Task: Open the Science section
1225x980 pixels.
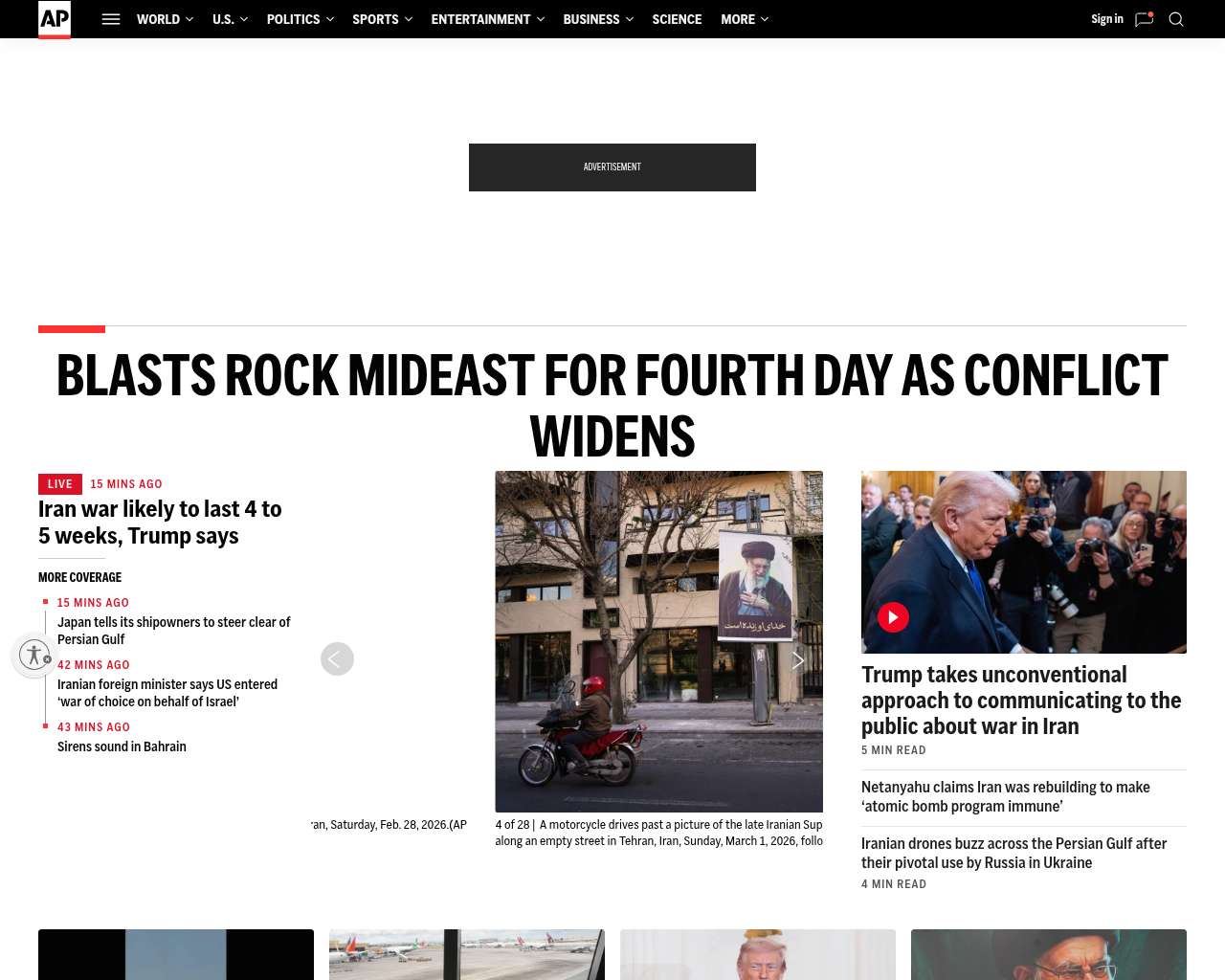Action: [x=677, y=19]
